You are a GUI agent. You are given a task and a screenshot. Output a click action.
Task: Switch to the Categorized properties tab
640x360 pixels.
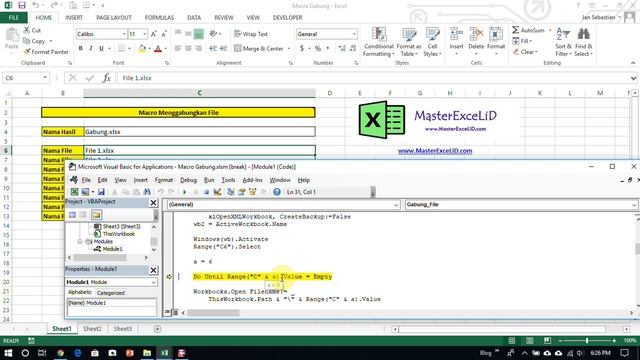[x=111, y=293]
